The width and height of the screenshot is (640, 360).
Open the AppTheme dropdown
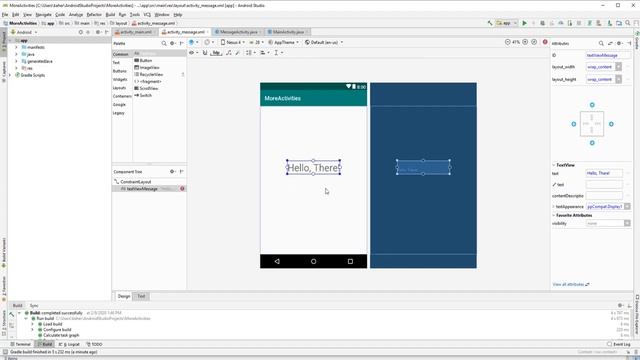[x=284, y=42]
